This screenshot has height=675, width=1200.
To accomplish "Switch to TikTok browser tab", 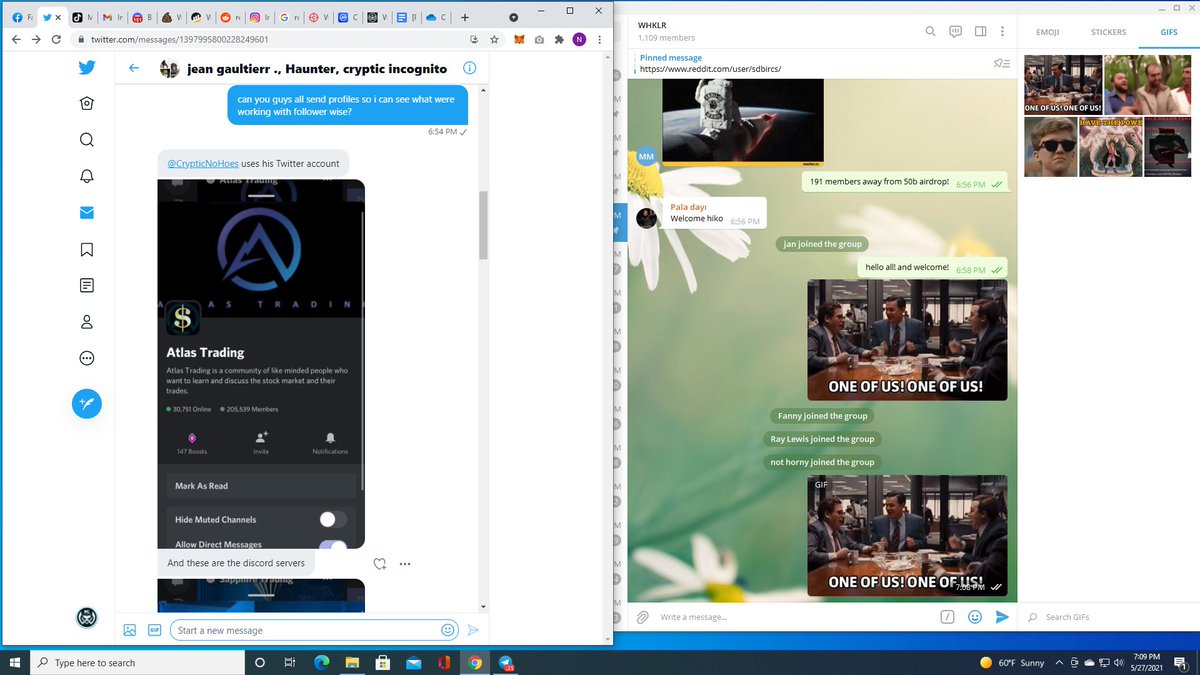I will pyautogui.click(x=83, y=17).
